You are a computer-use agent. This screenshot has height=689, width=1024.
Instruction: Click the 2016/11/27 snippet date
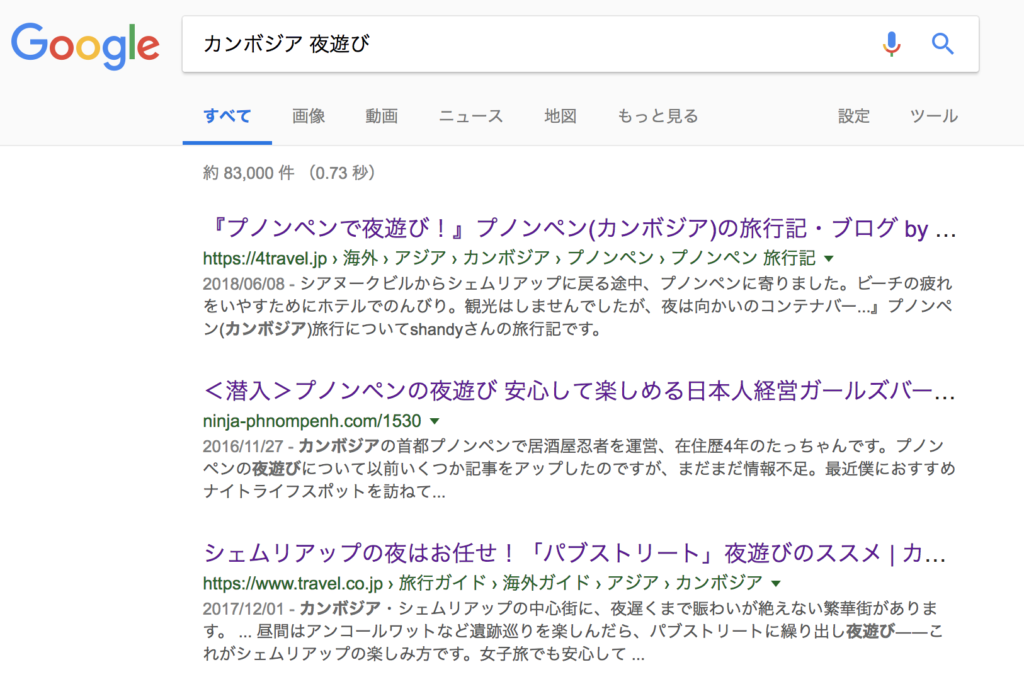(243, 447)
